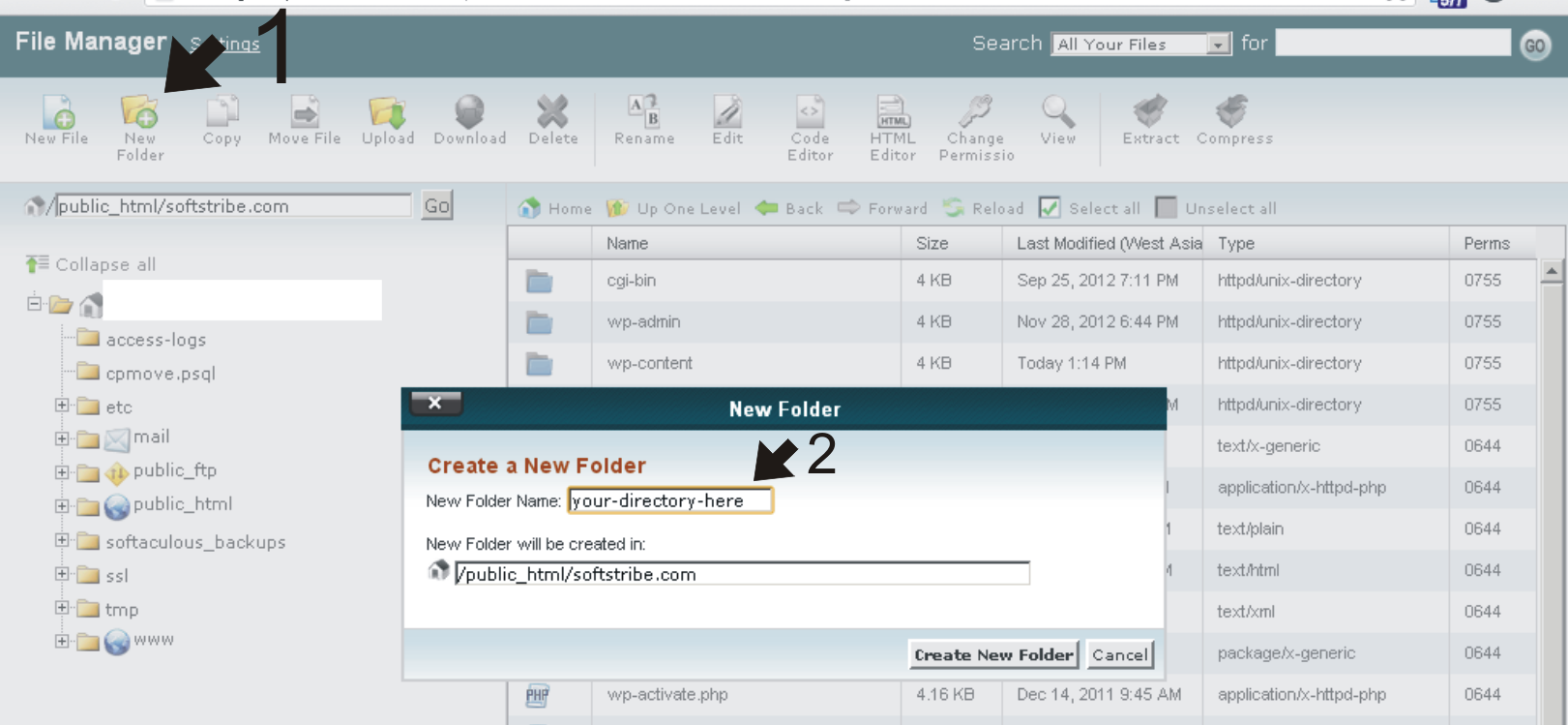Go to Home in navigation bar

[555, 208]
